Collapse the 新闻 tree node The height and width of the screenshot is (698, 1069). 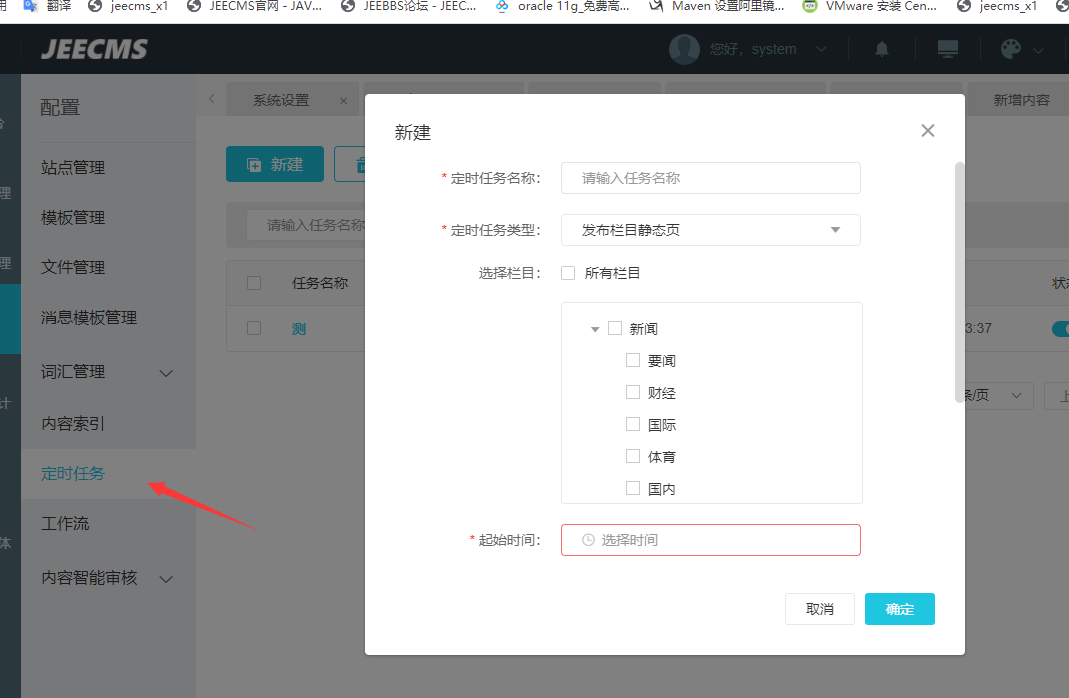[595, 329]
